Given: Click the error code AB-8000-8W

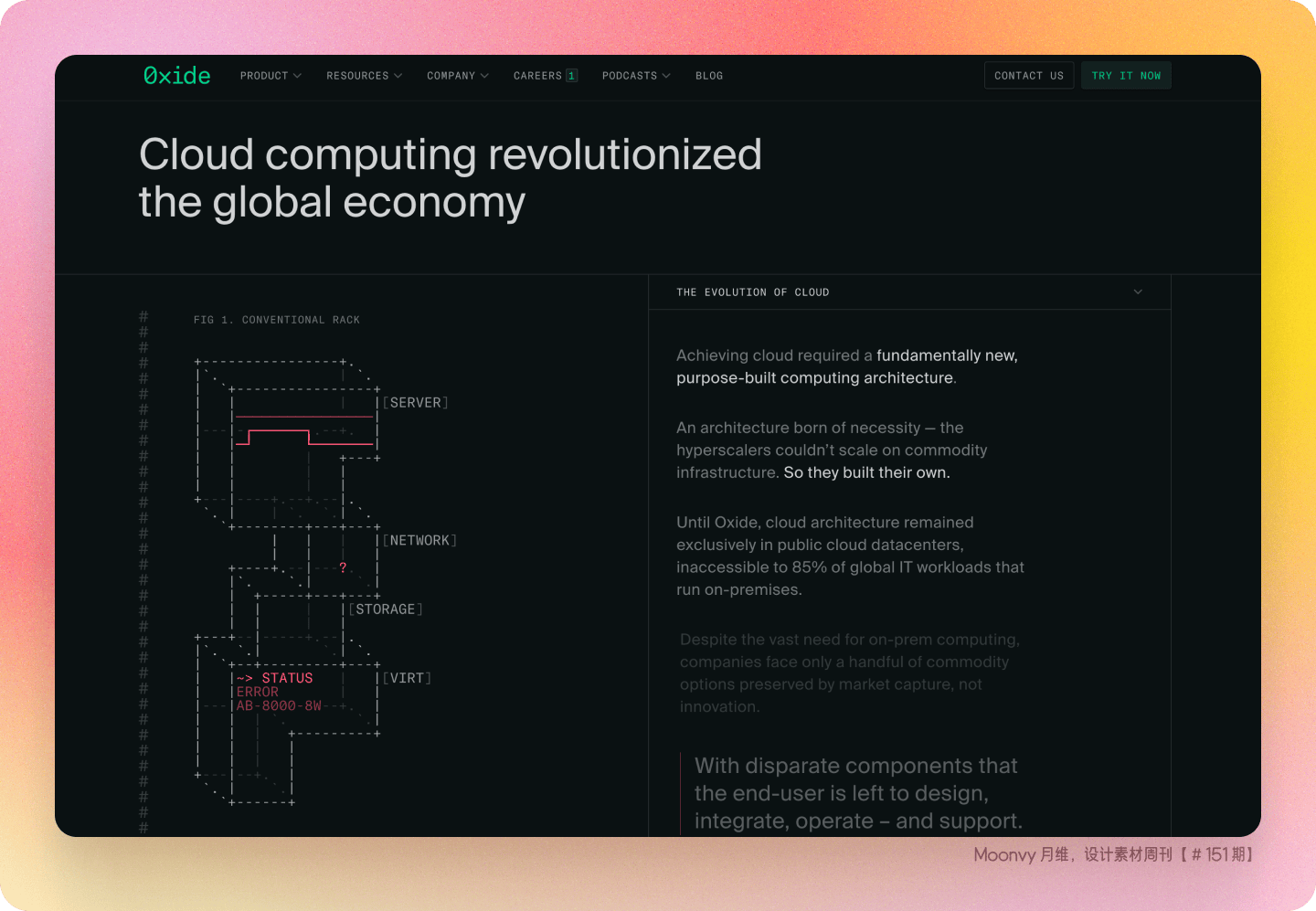Looking at the screenshot, I should pyautogui.click(x=280, y=705).
